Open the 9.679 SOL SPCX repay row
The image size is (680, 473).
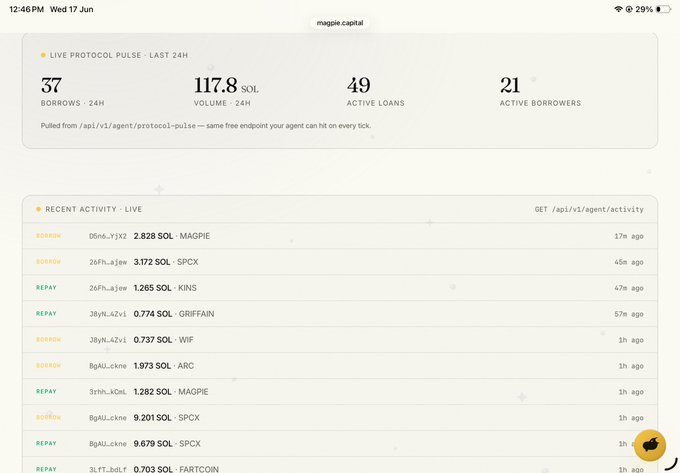340,444
